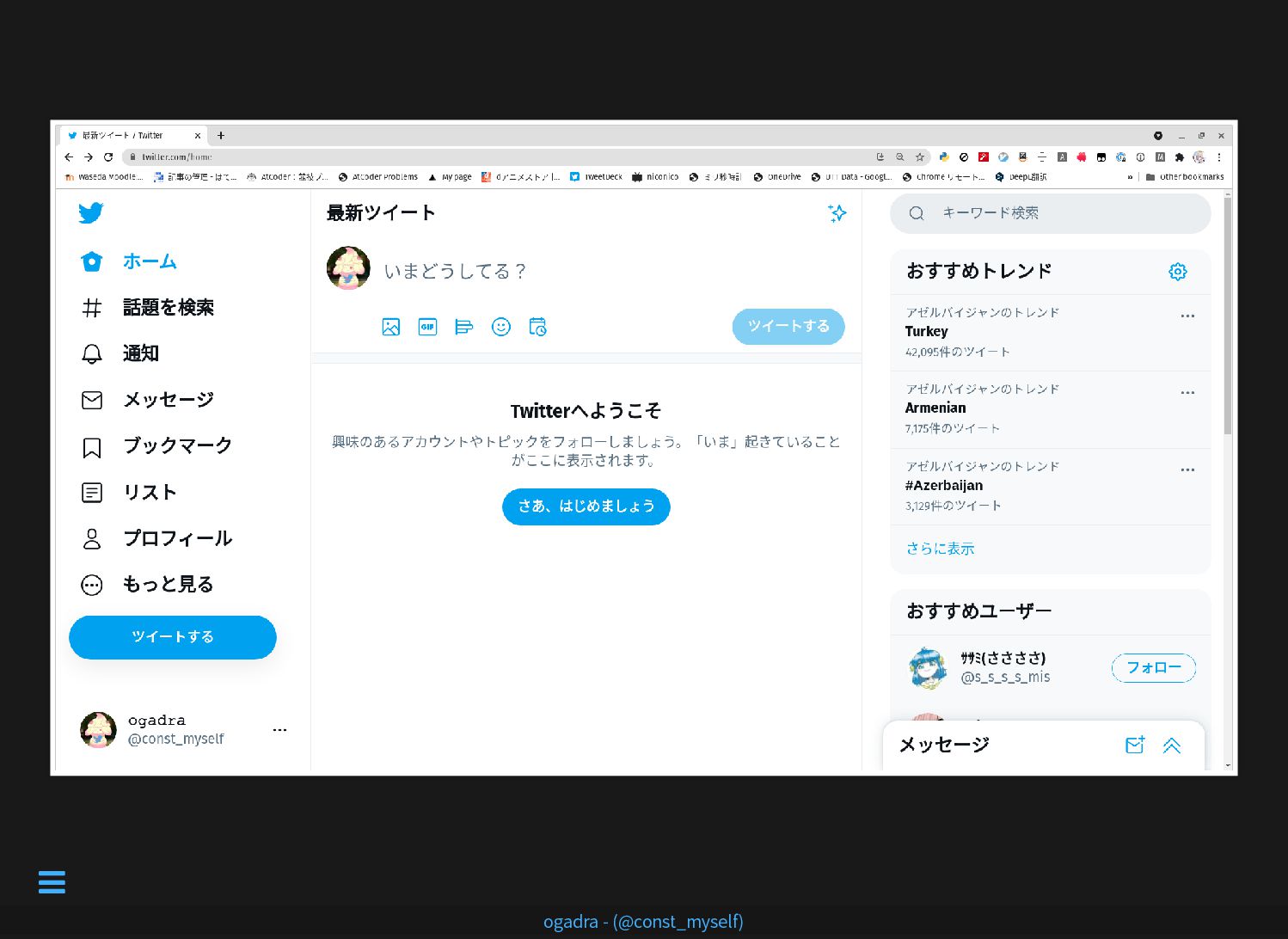Viewport: 1288px width, 939px height.
Task: Open ｻｻﾐ(ささささ) user avatar
Action: click(928, 668)
